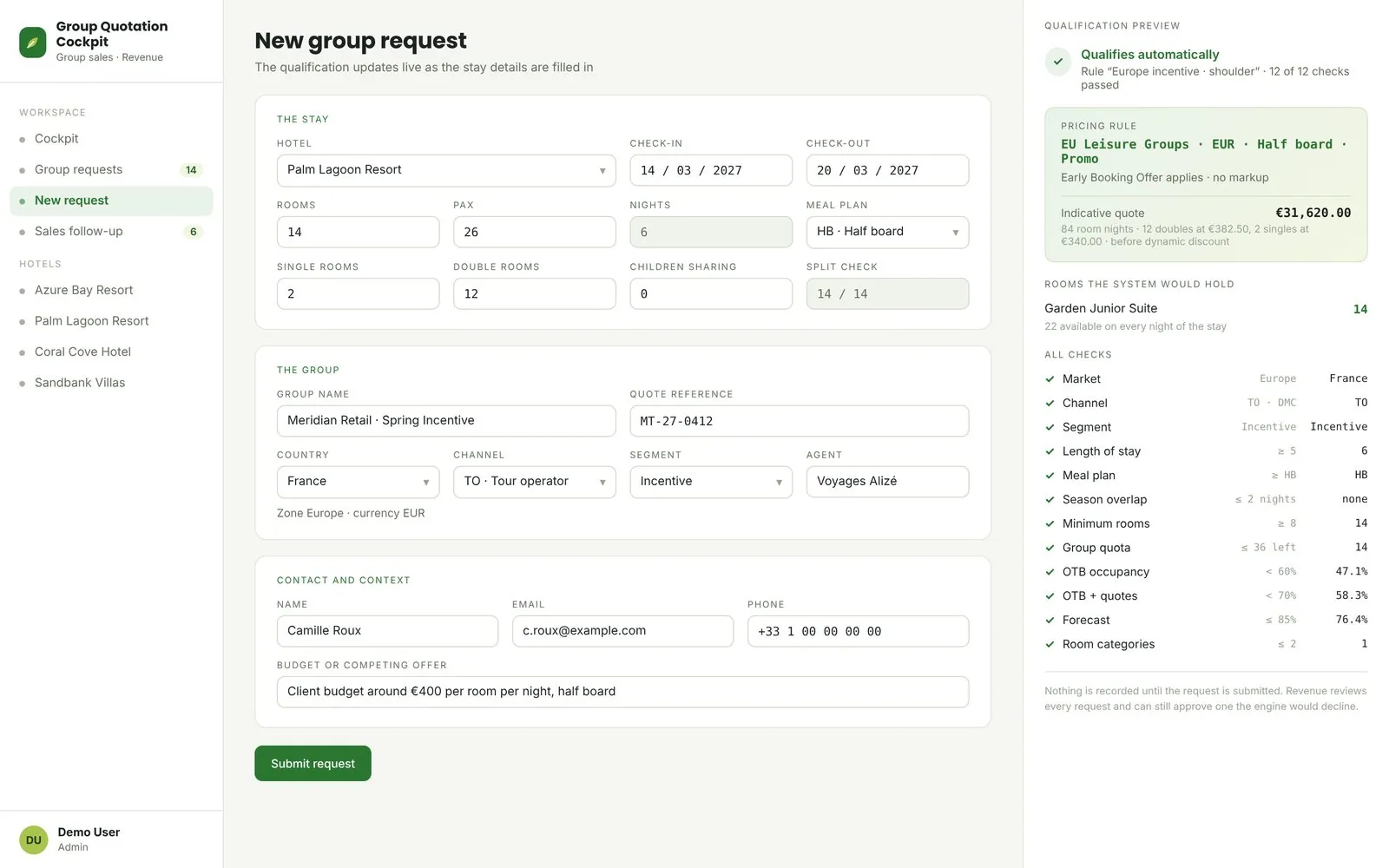The width and height of the screenshot is (1389, 868).
Task: Click the Agent field Voyages Alizé
Action: pos(887,482)
